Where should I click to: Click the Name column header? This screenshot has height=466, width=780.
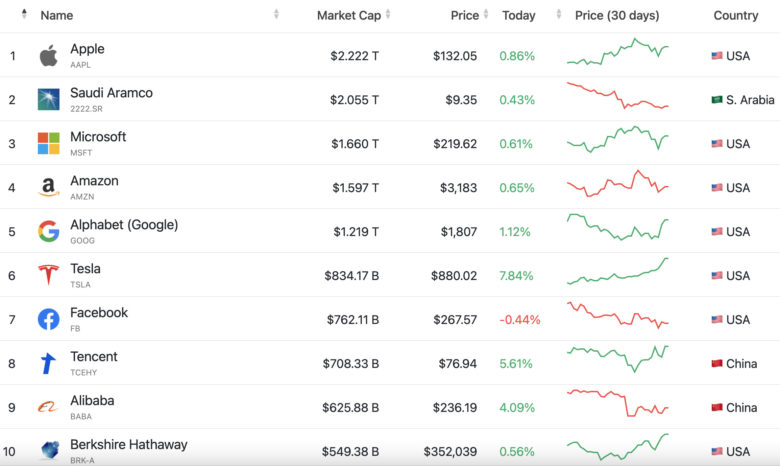pyautogui.click(x=57, y=15)
